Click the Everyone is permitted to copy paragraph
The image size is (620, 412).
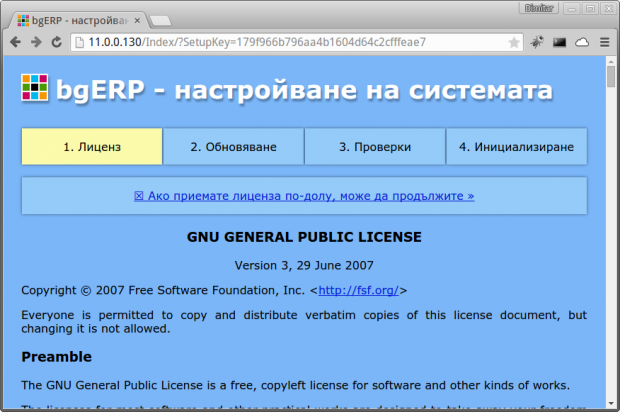[x=304, y=322]
